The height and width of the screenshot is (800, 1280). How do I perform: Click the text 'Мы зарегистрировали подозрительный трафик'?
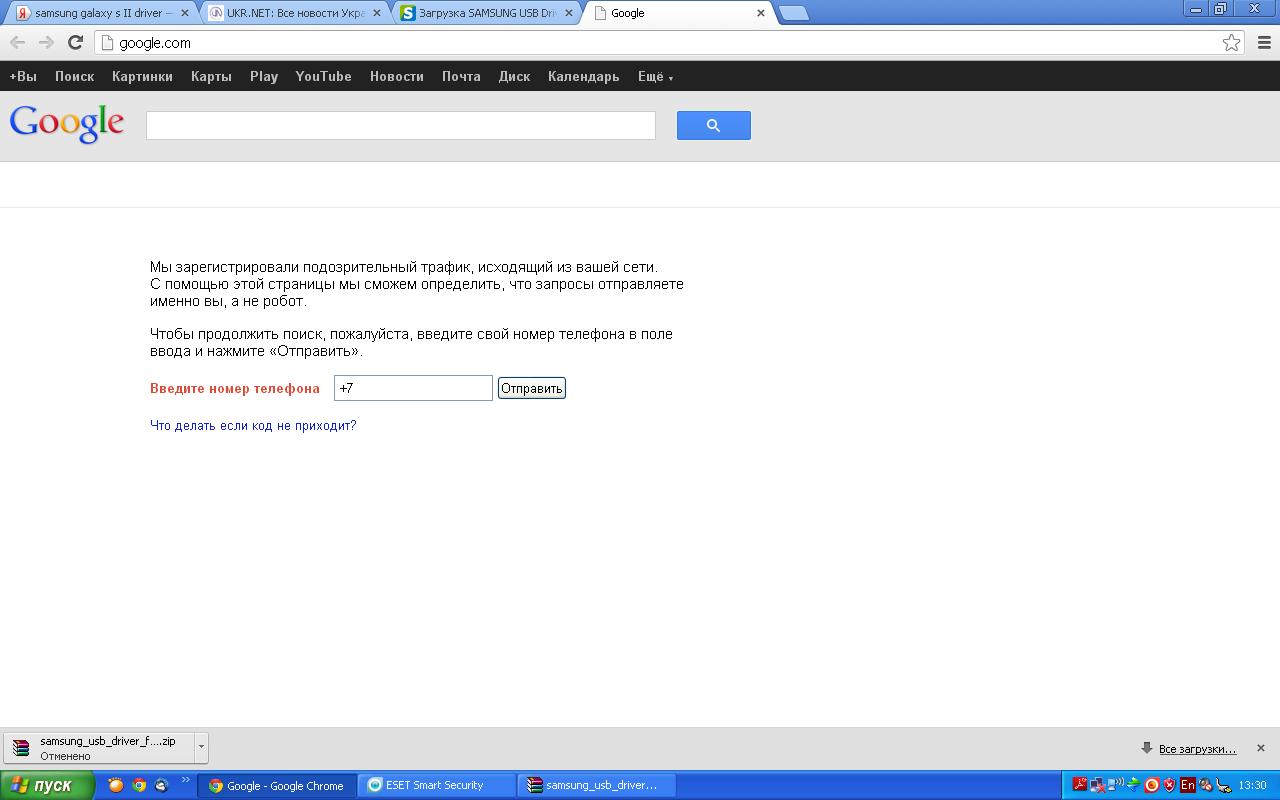click(312, 267)
